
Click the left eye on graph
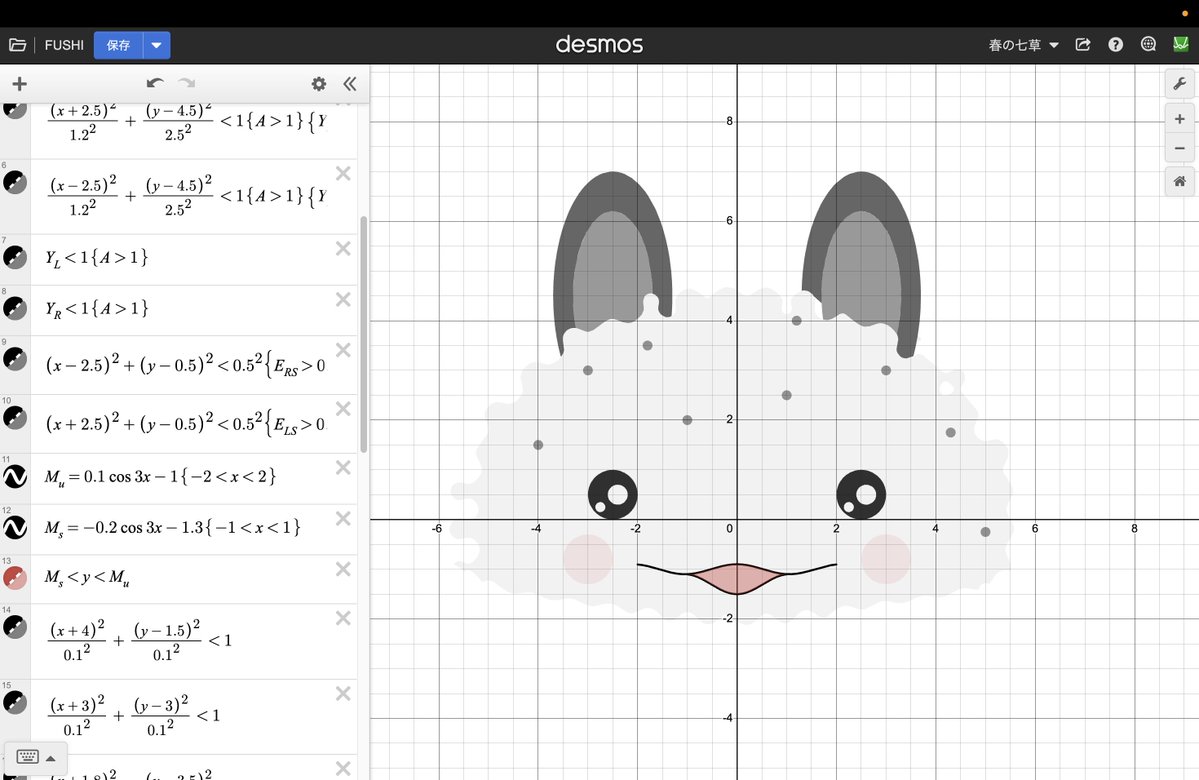pos(612,495)
